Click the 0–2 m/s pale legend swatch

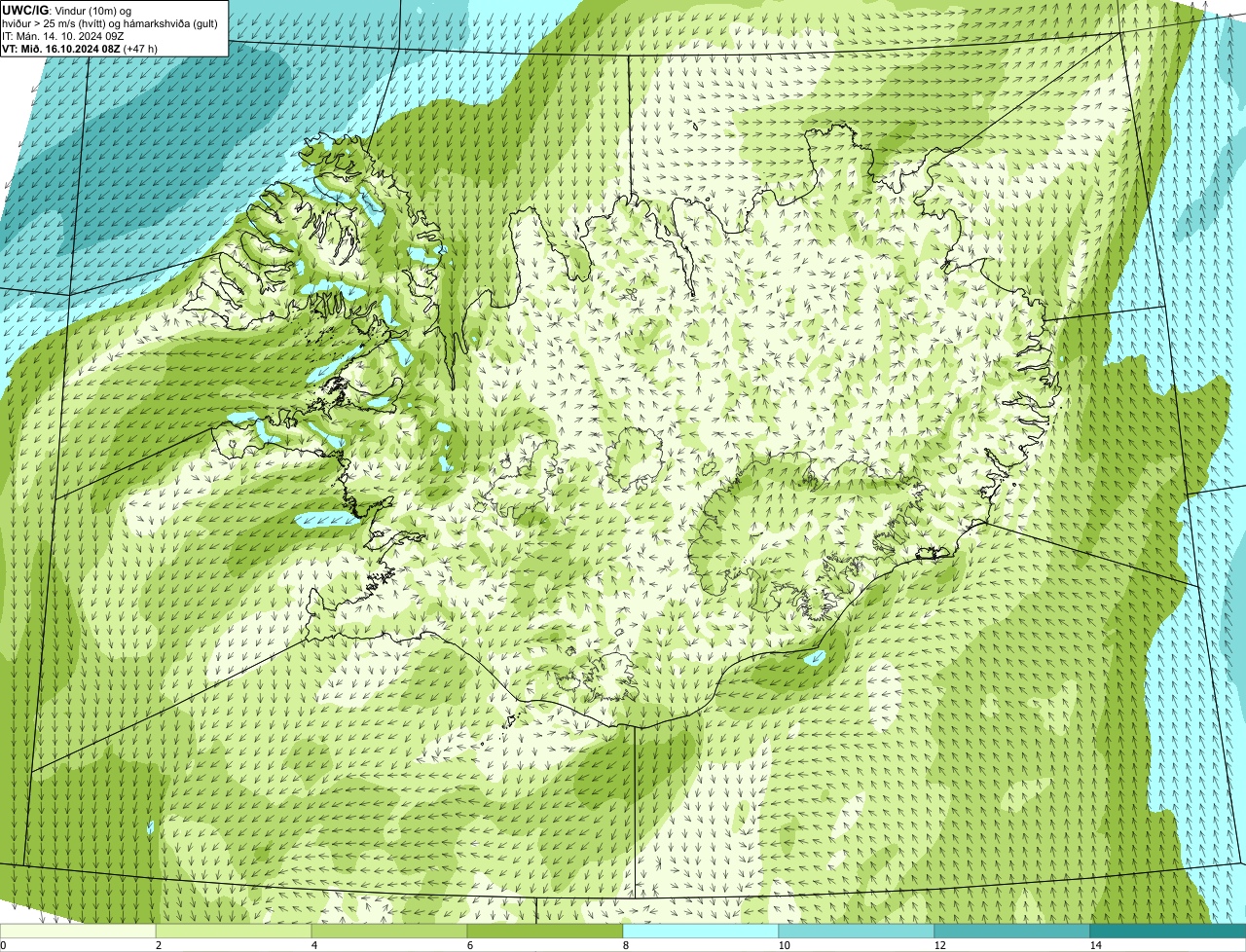pyautogui.click(x=78, y=931)
